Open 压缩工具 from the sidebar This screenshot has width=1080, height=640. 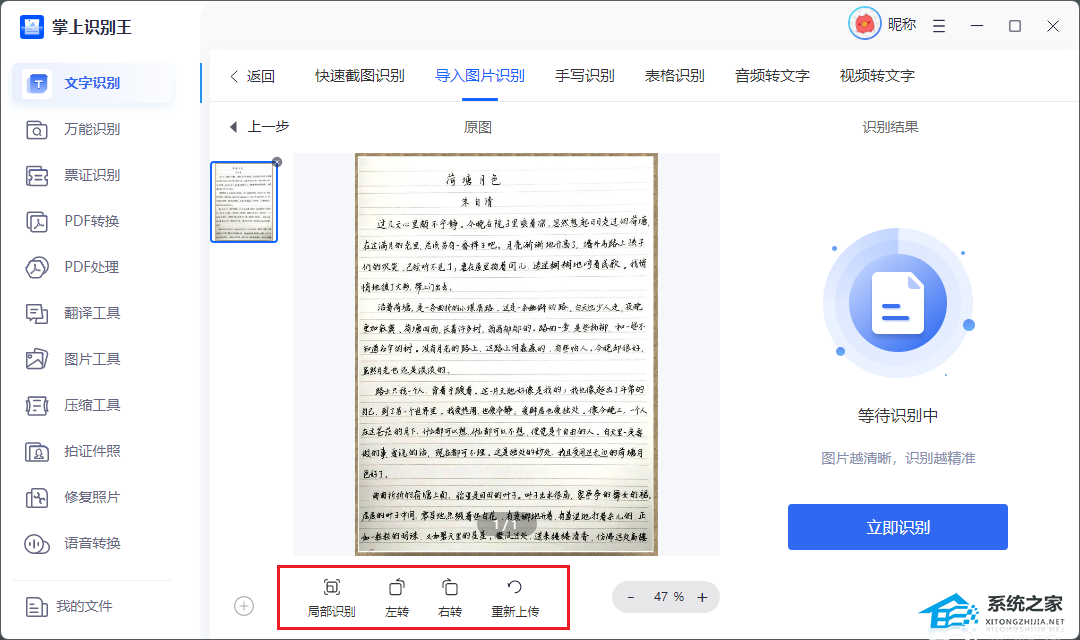coord(92,405)
